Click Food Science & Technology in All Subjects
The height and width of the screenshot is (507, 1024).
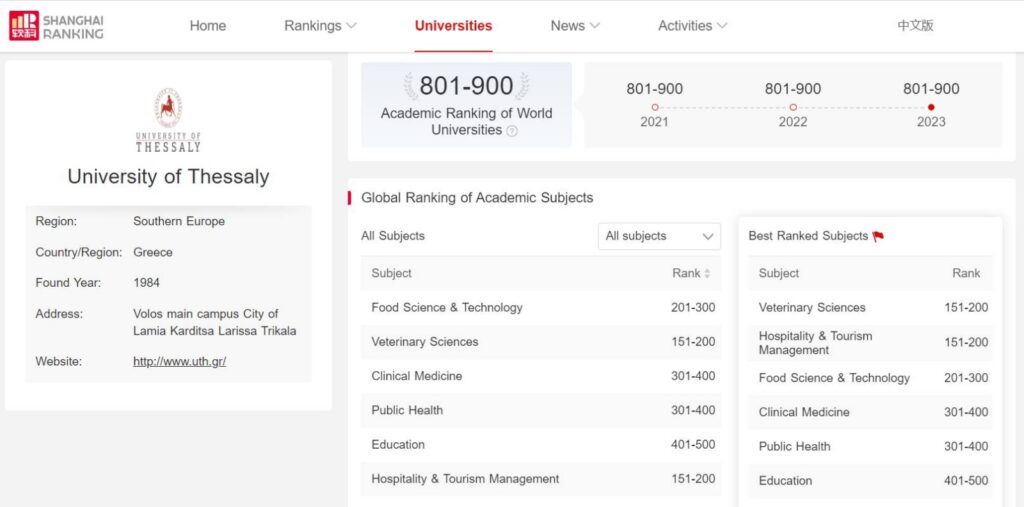tap(447, 308)
